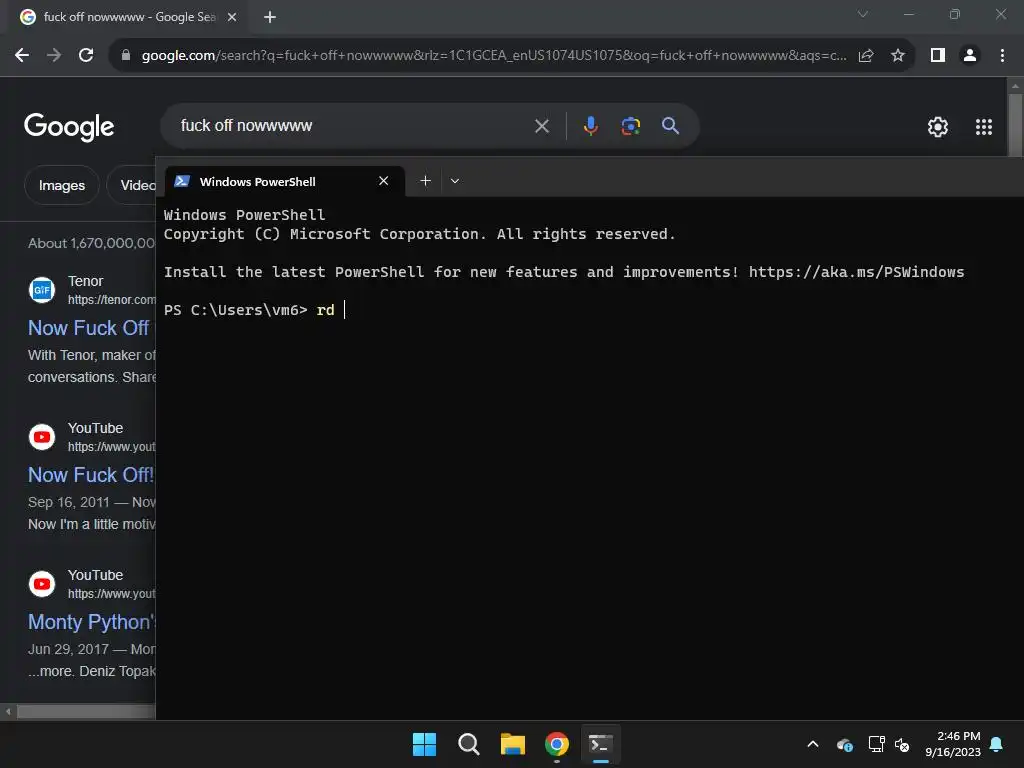Start a voice search with microphone

click(x=590, y=126)
